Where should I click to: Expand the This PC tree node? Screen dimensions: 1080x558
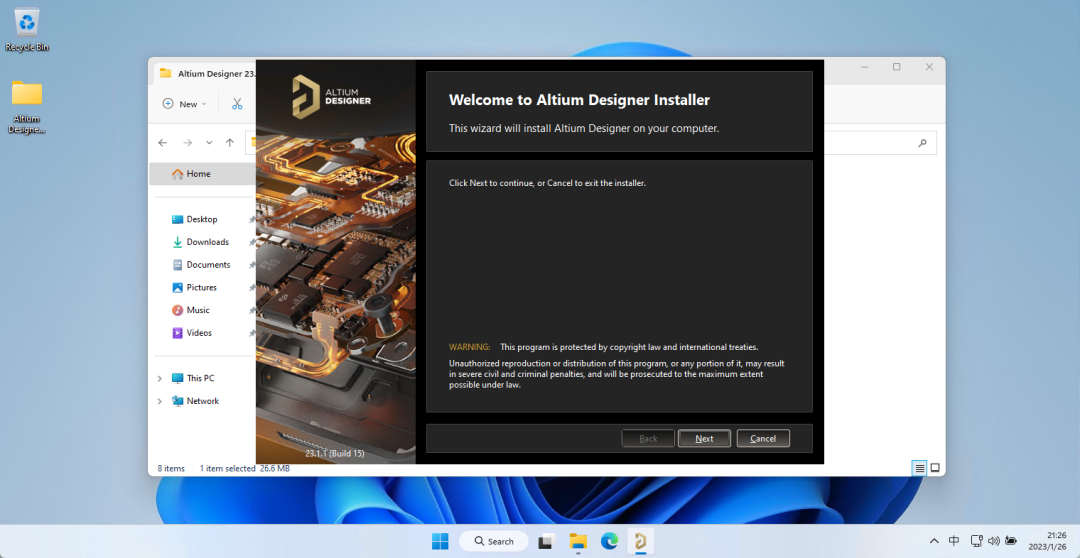pyautogui.click(x=159, y=379)
